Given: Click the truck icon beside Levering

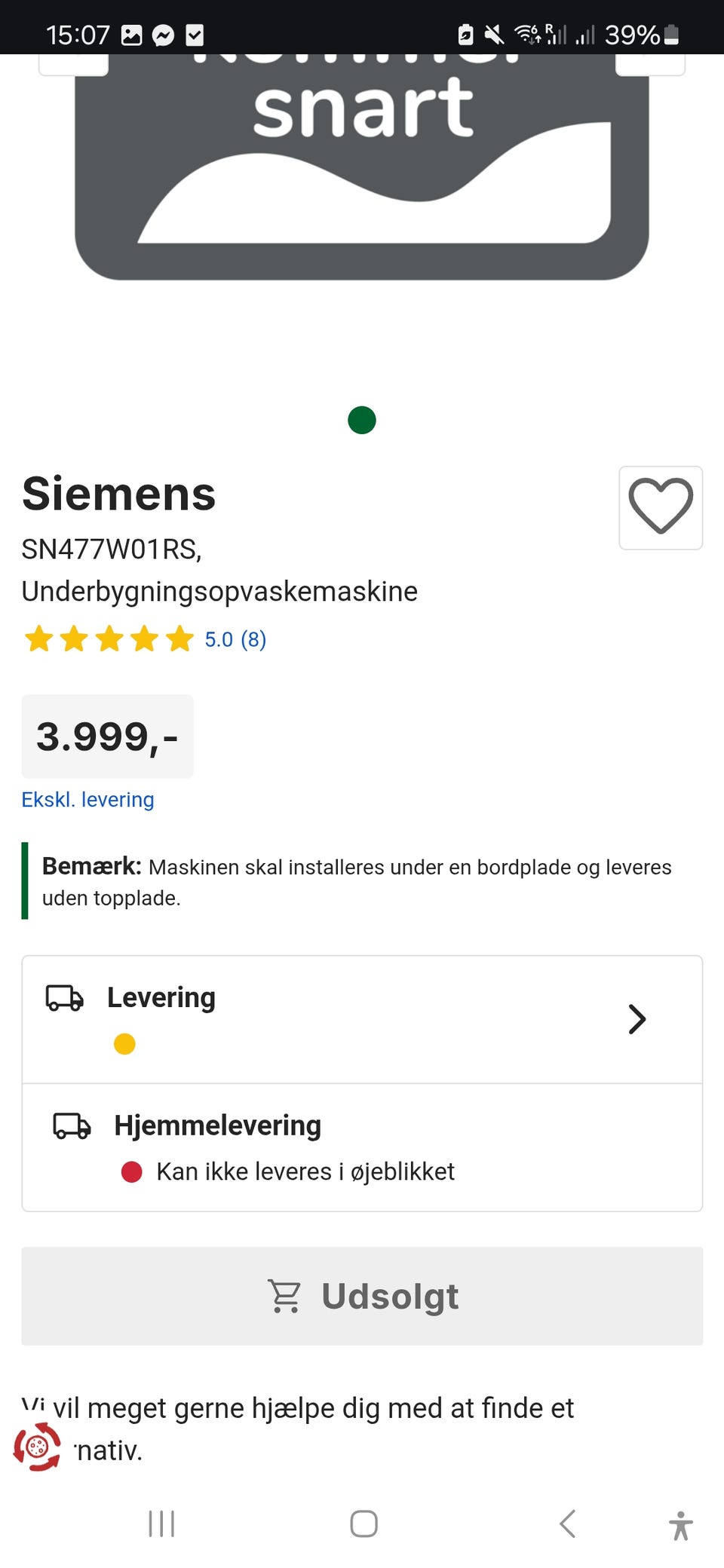Looking at the screenshot, I should [65, 997].
